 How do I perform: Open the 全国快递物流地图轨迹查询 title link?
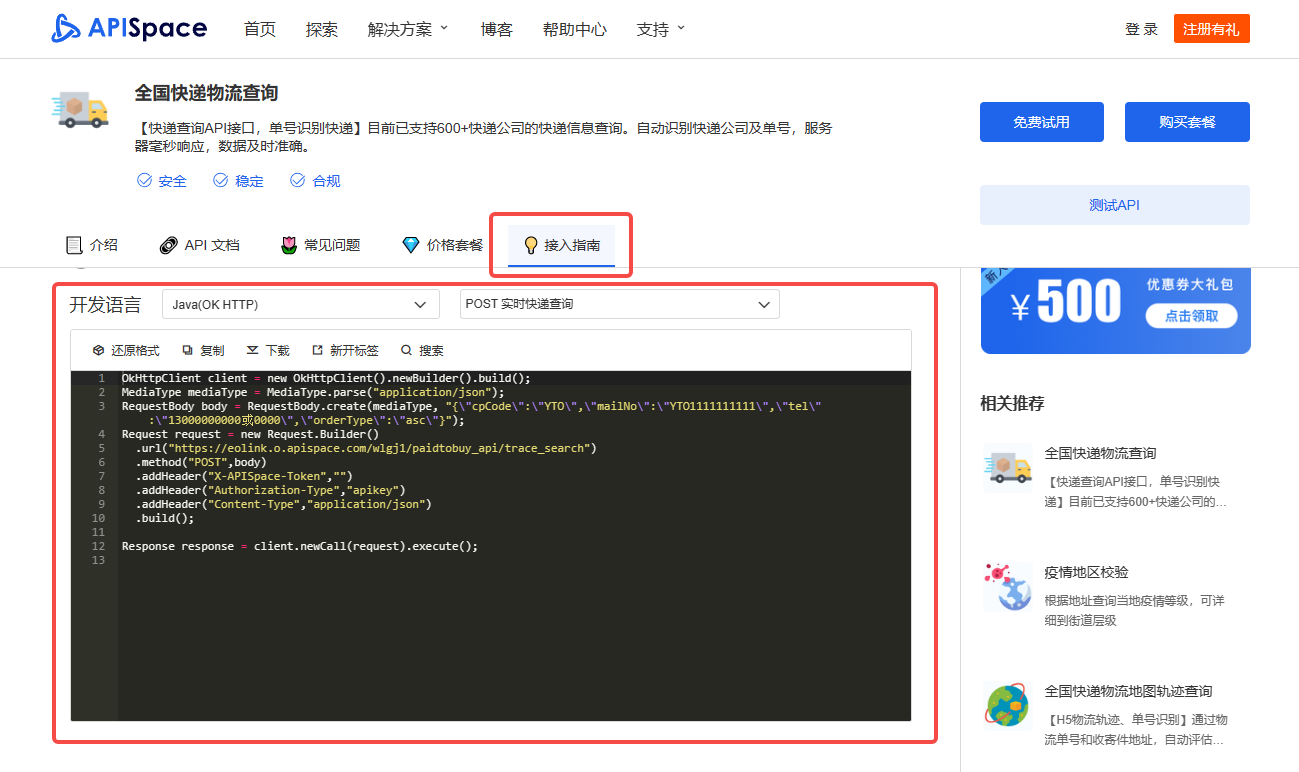tap(1128, 691)
